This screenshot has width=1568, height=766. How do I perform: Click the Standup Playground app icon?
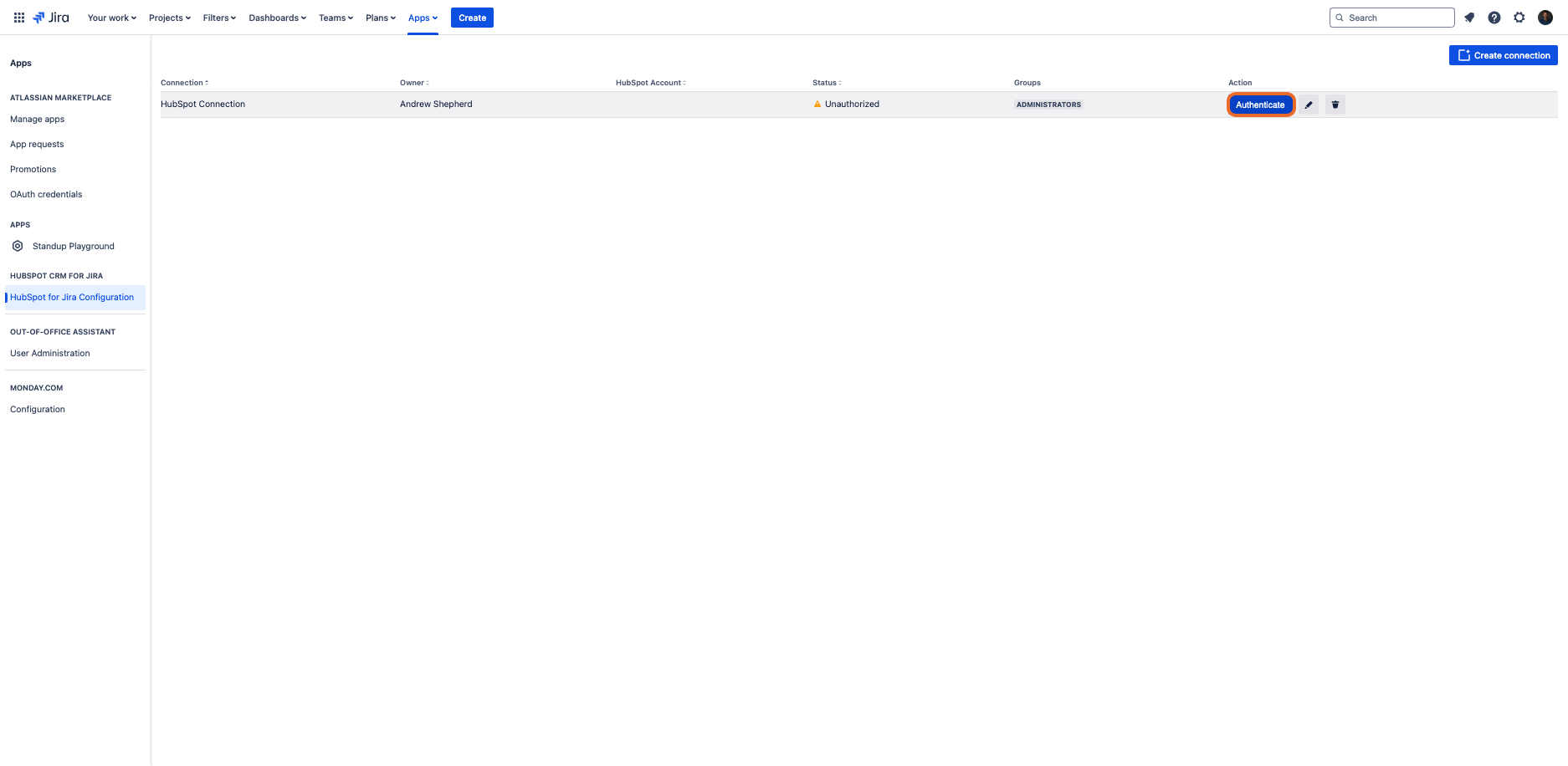[x=18, y=246]
